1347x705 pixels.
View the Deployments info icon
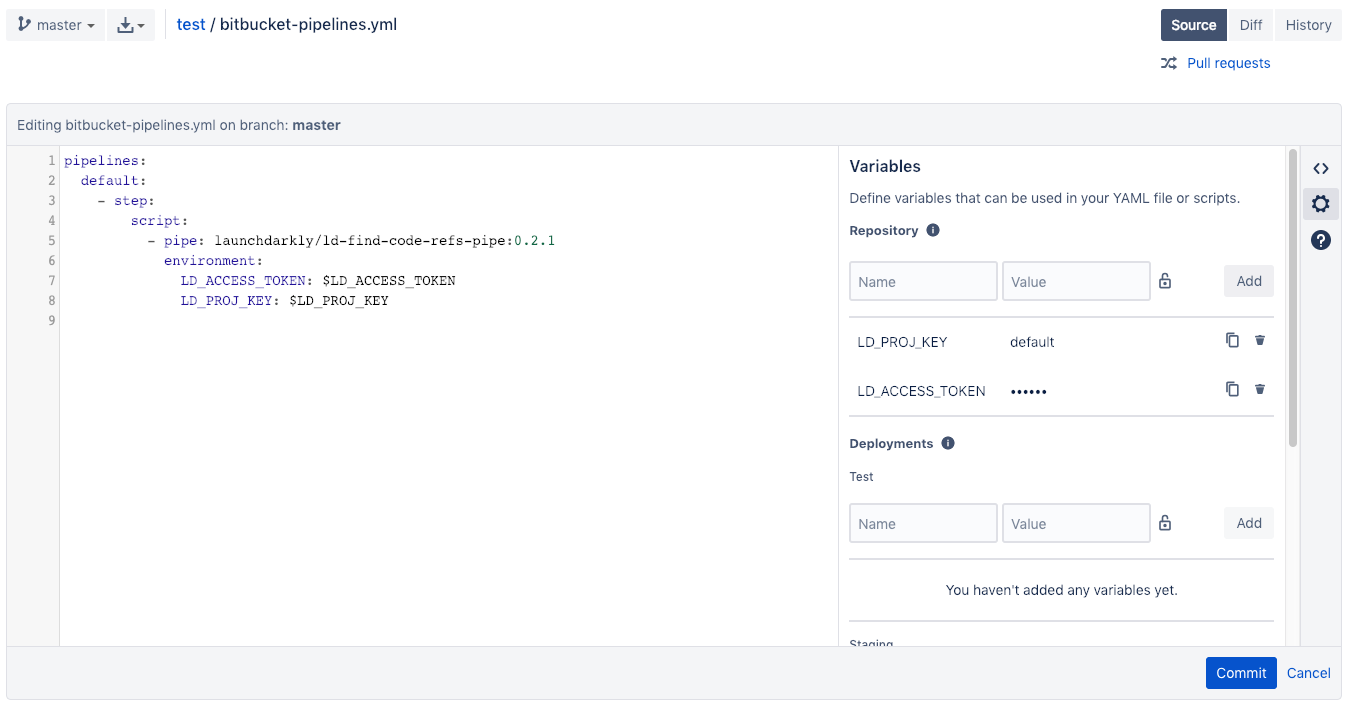point(947,443)
